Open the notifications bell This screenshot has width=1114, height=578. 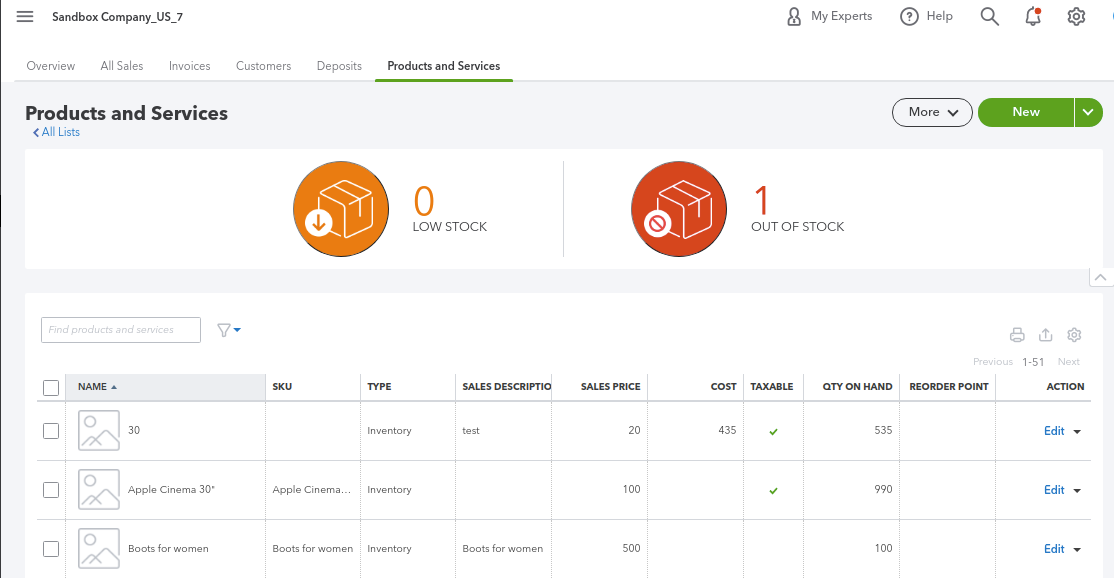click(1033, 16)
